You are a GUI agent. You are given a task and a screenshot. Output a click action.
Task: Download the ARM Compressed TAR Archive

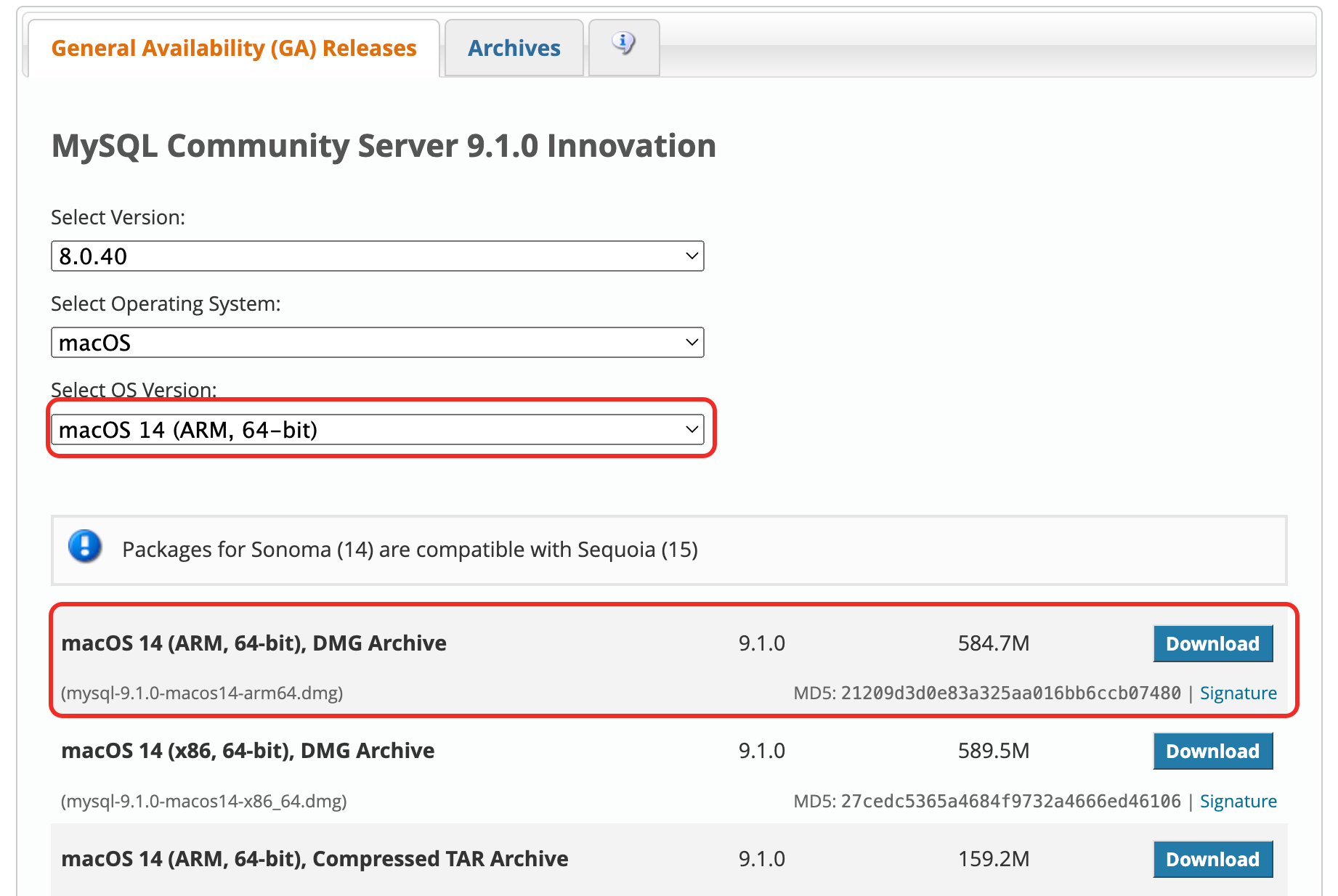coord(1213,860)
